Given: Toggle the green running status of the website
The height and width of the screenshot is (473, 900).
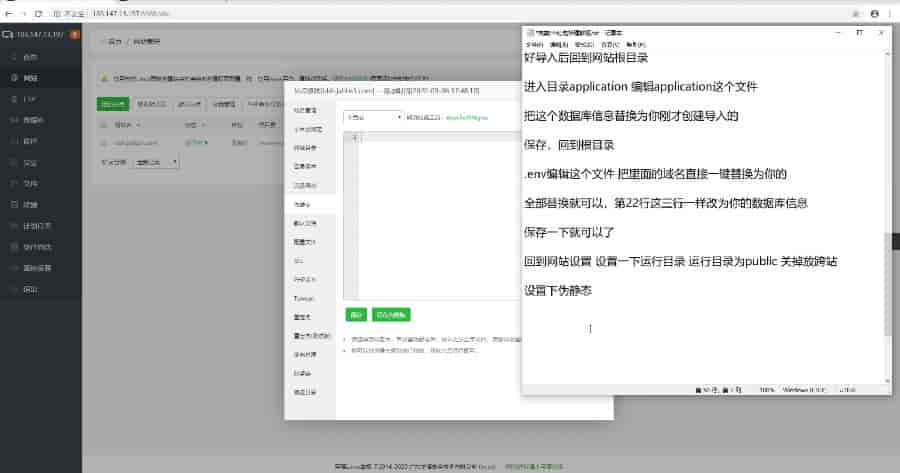Looking at the screenshot, I should tap(193, 142).
